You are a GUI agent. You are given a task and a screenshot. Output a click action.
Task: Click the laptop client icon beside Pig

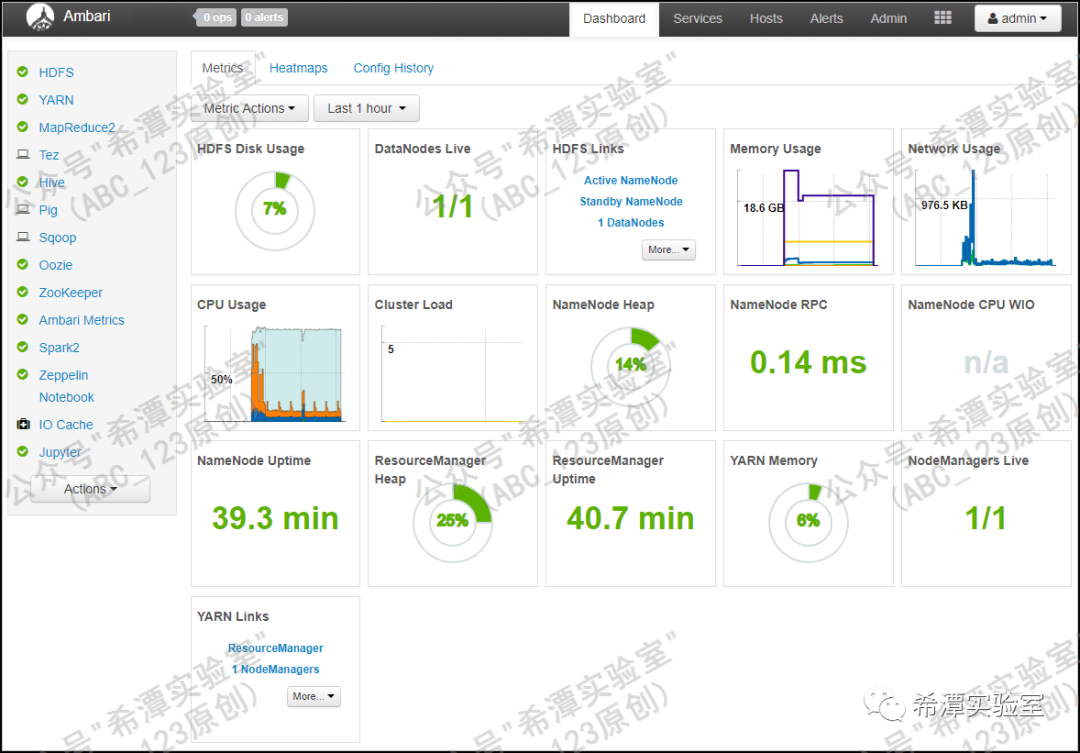click(x=23, y=209)
